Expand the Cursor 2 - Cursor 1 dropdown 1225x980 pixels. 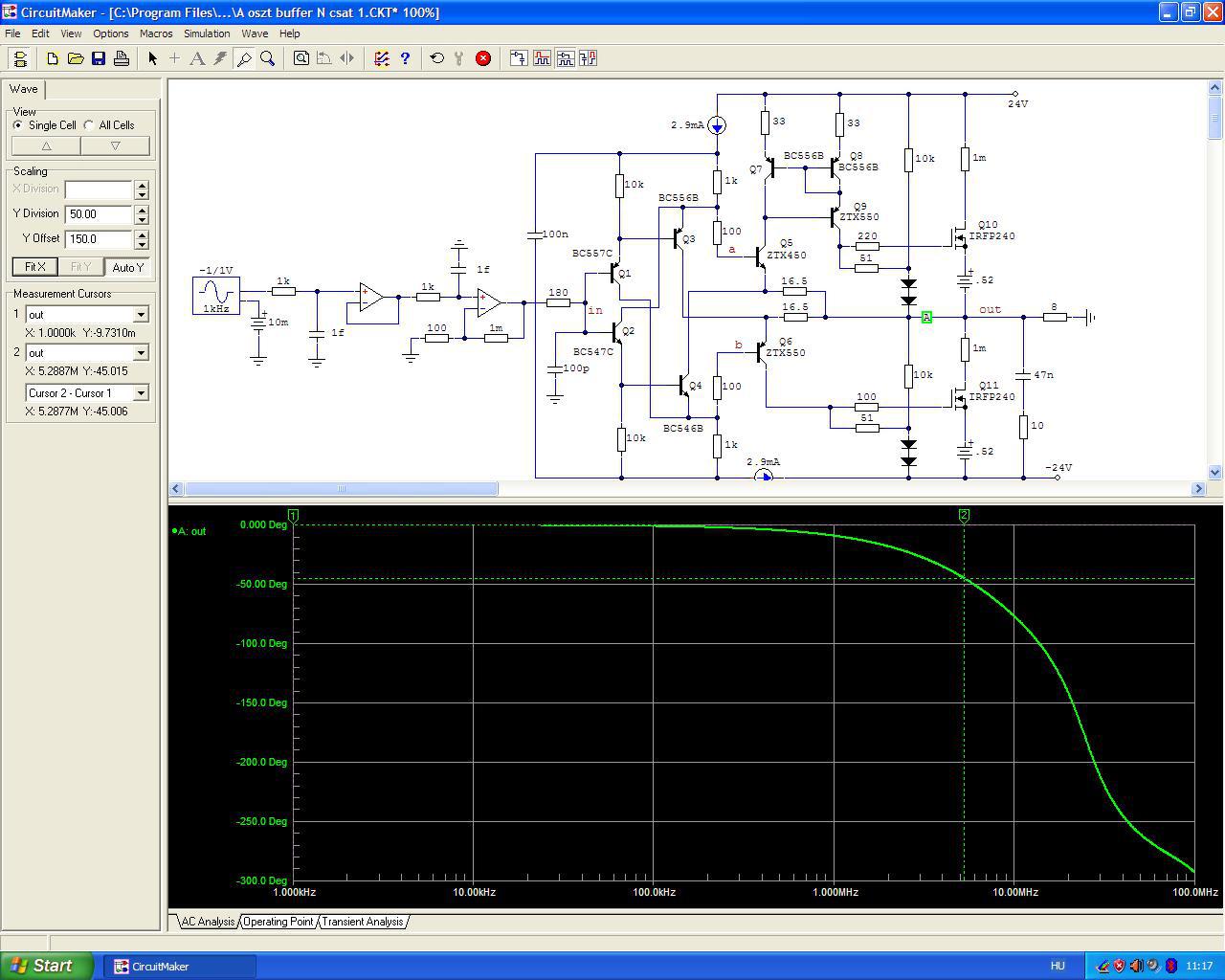[141, 393]
